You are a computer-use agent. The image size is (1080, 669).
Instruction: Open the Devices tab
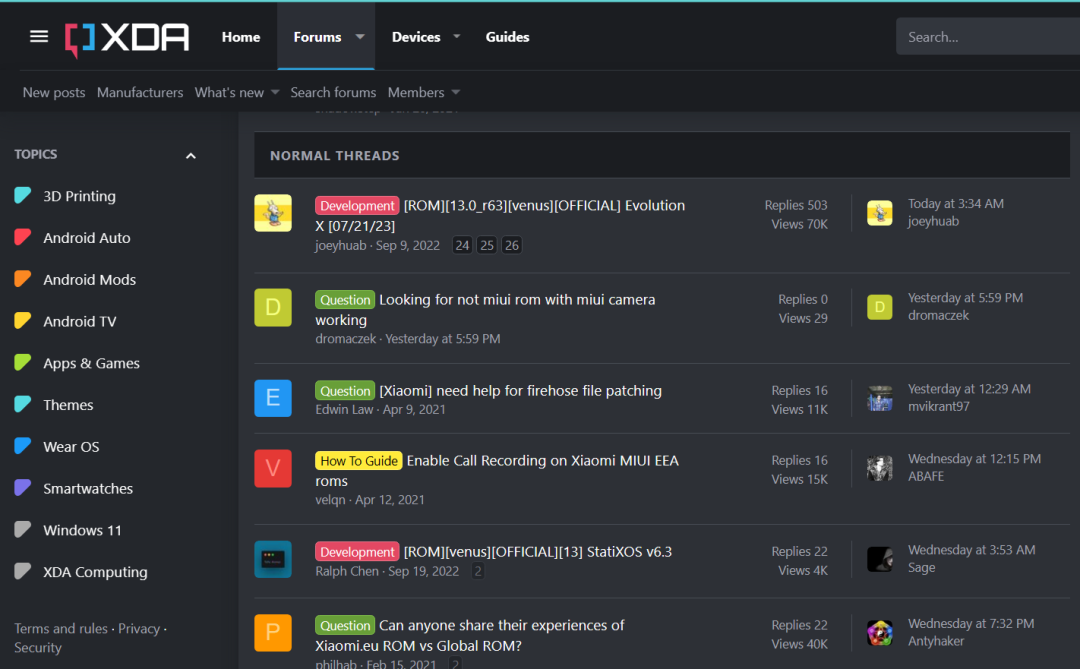click(416, 37)
